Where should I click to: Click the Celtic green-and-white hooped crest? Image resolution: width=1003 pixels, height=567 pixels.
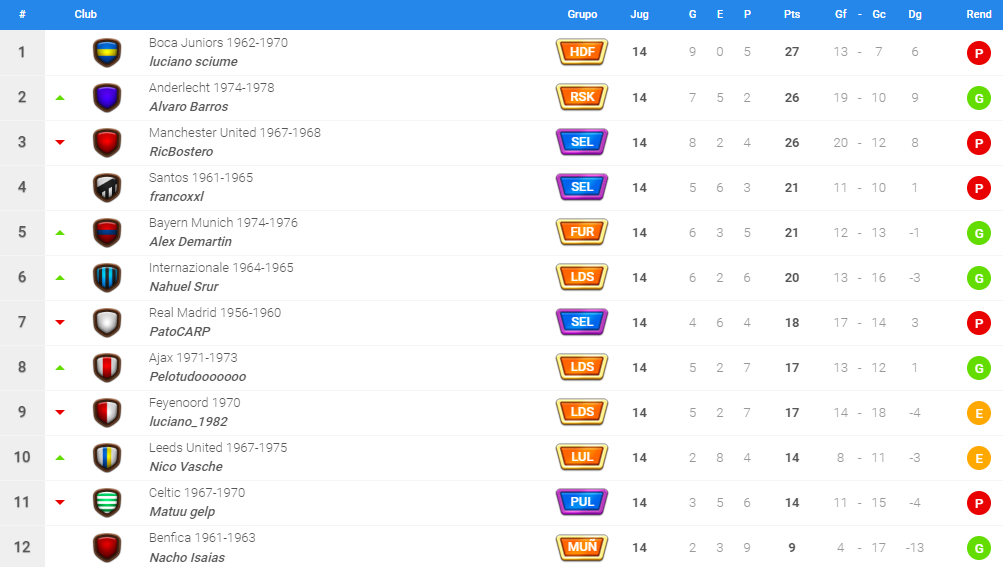(x=107, y=502)
